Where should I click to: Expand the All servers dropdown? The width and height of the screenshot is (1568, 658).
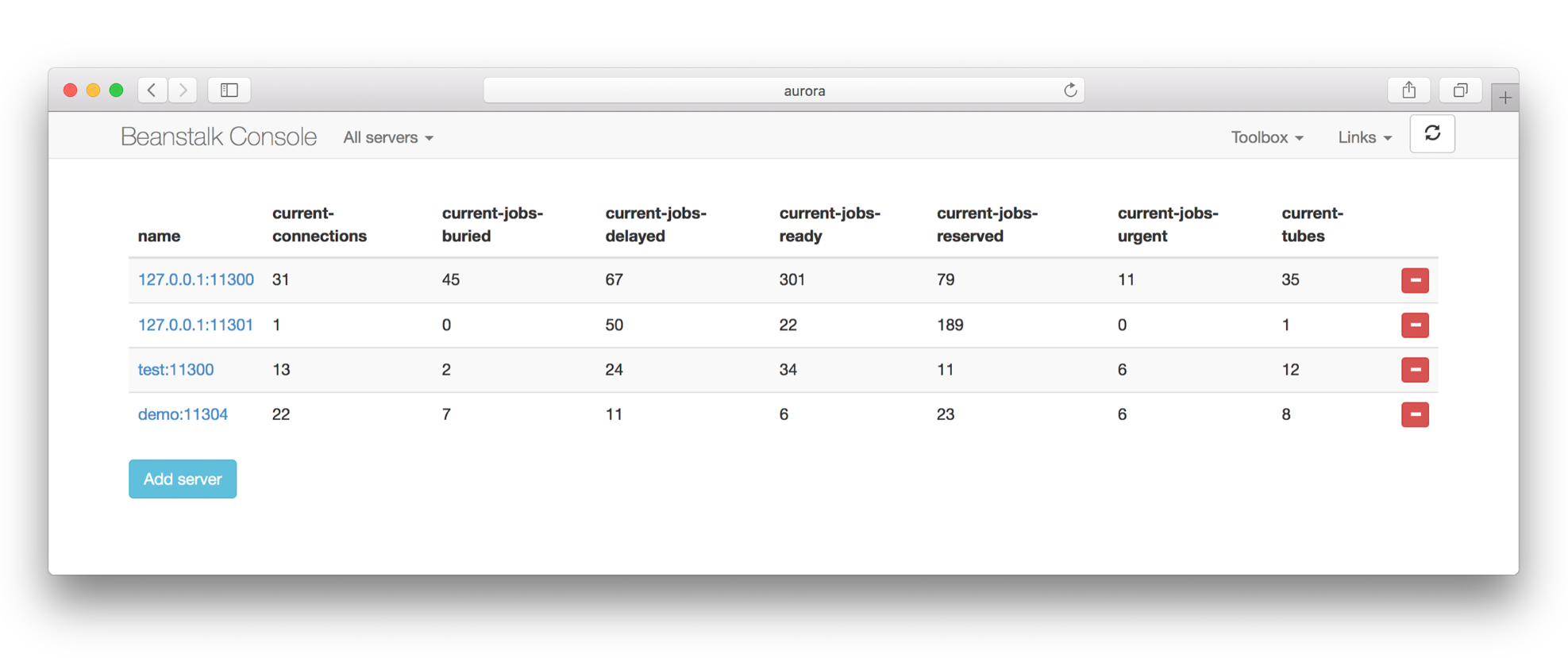(x=388, y=137)
